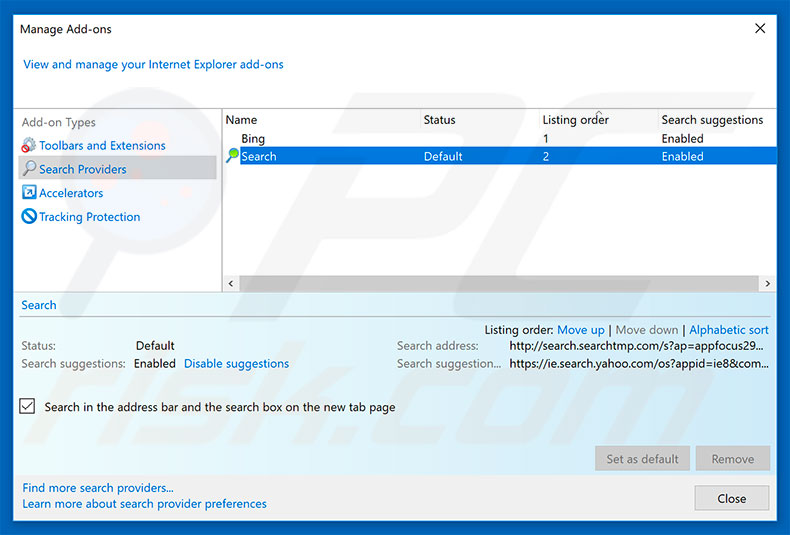Click Alphabetic sort link
The height and width of the screenshot is (535, 790).
(728, 330)
